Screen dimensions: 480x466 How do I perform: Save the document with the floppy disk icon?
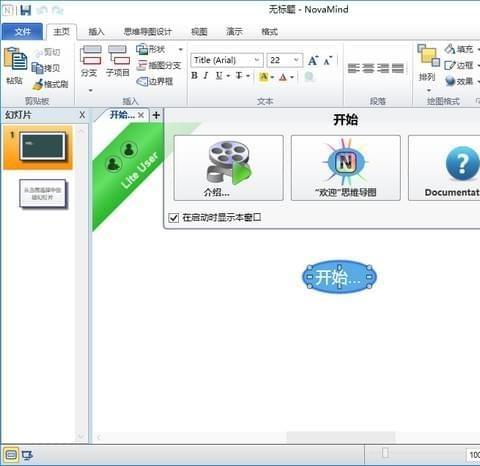point(26,10)
